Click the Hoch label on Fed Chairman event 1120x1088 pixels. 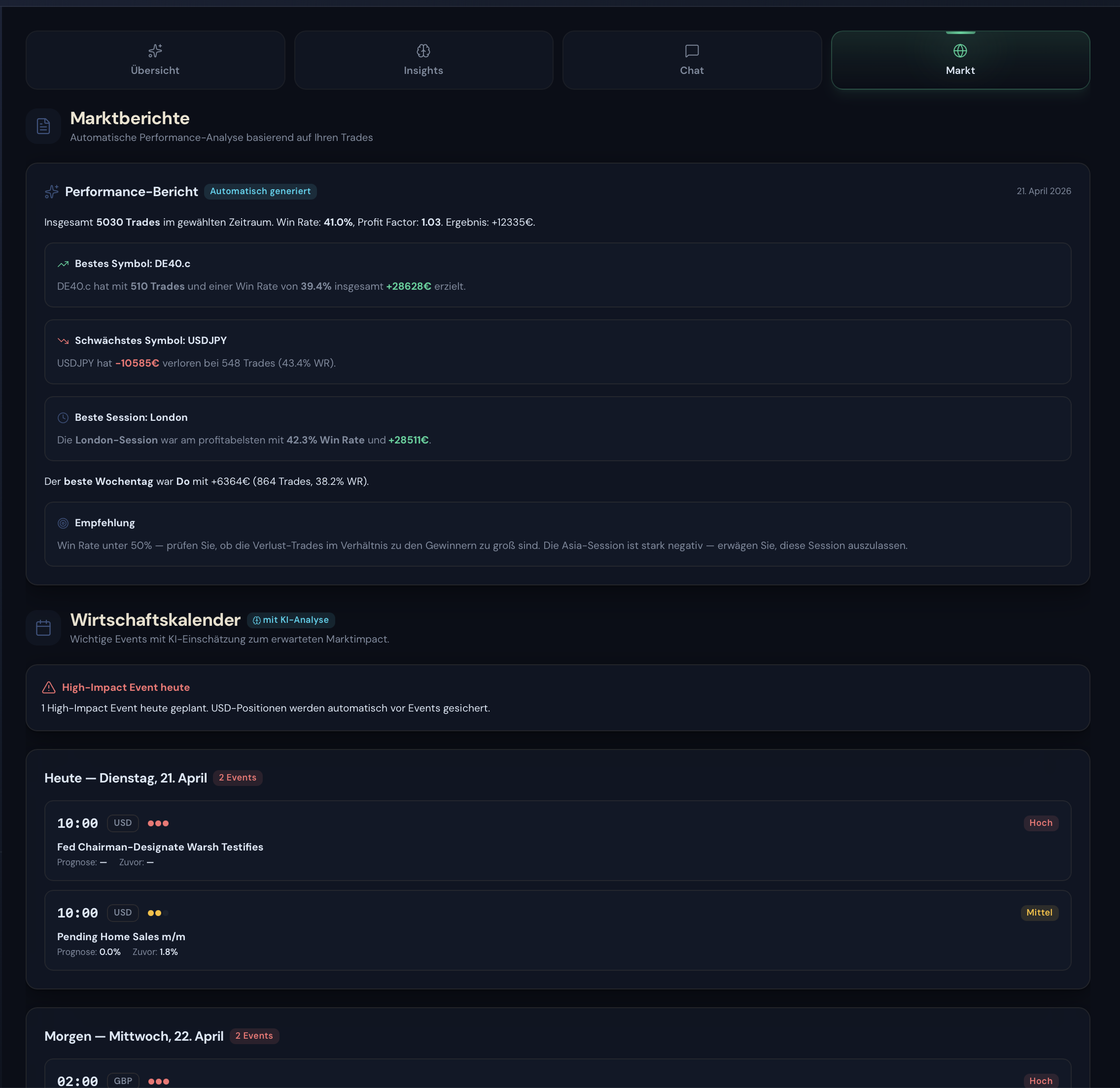tap(1041, 823)
